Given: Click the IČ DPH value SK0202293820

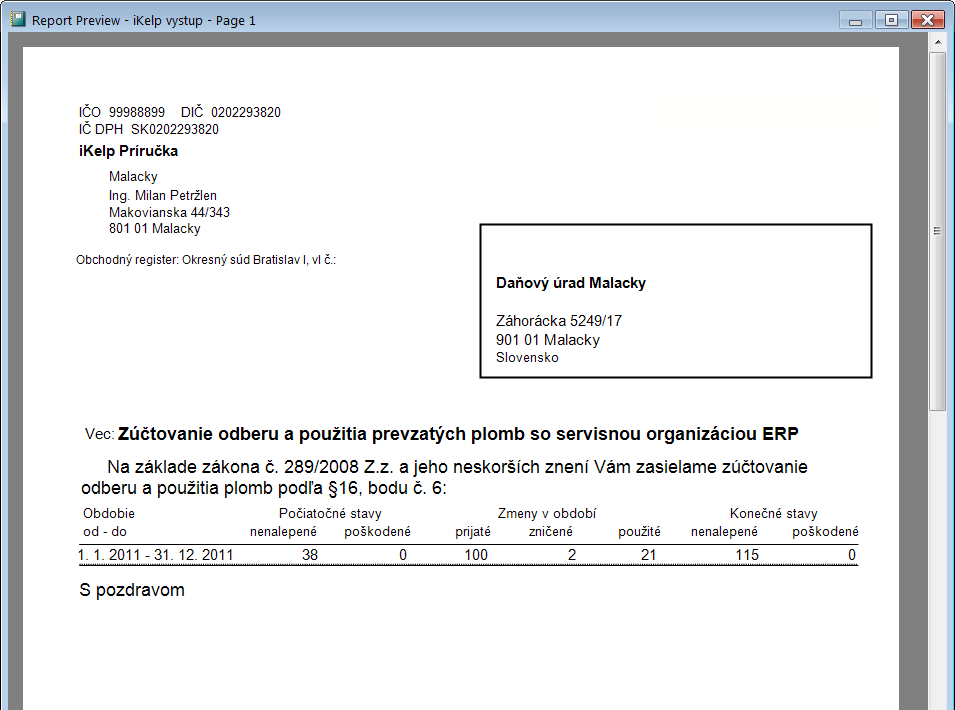Looking at the screenshot, I should pos(175,129).
